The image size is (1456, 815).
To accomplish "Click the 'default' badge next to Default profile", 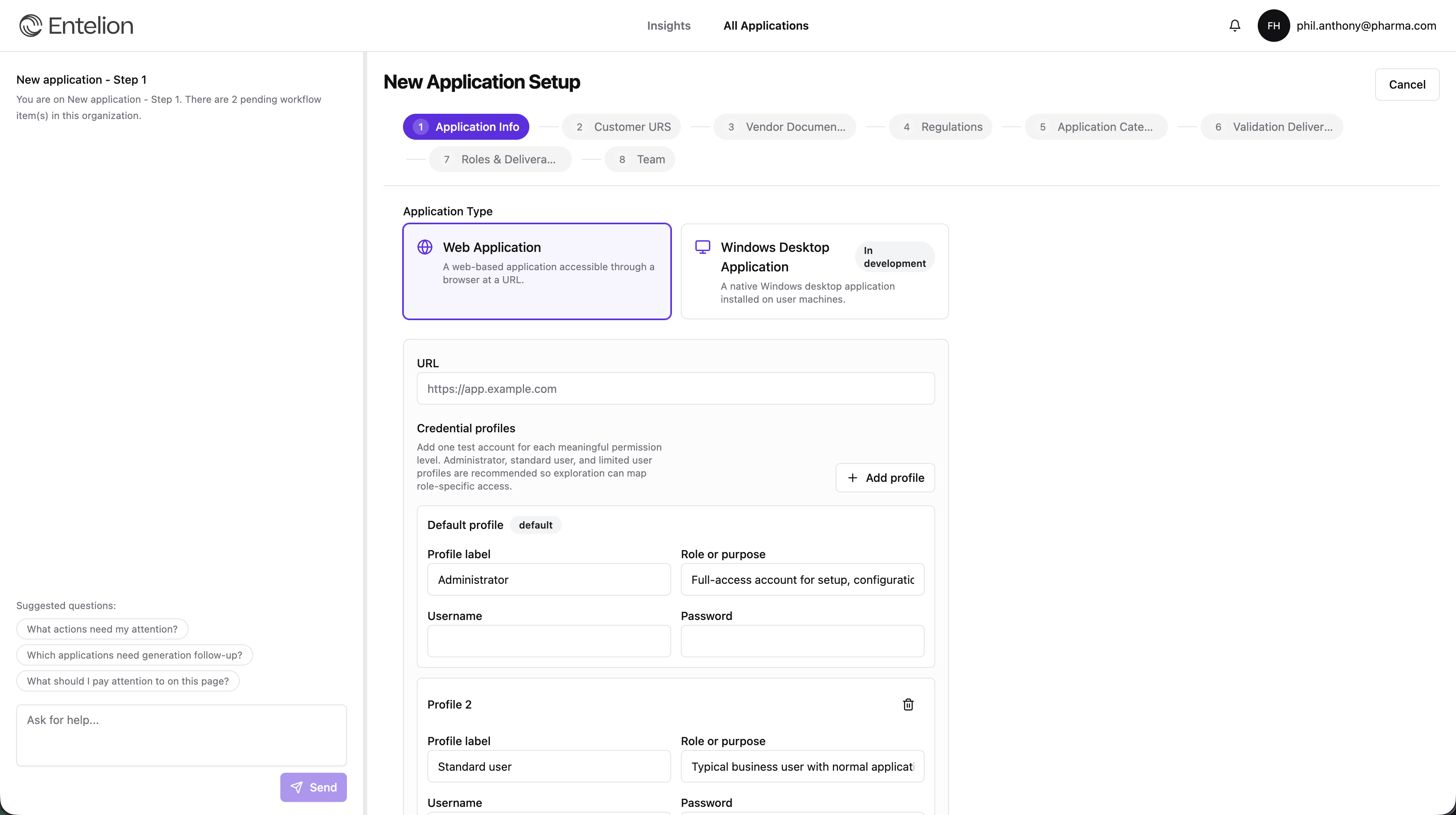I will [x=535, y=525].
